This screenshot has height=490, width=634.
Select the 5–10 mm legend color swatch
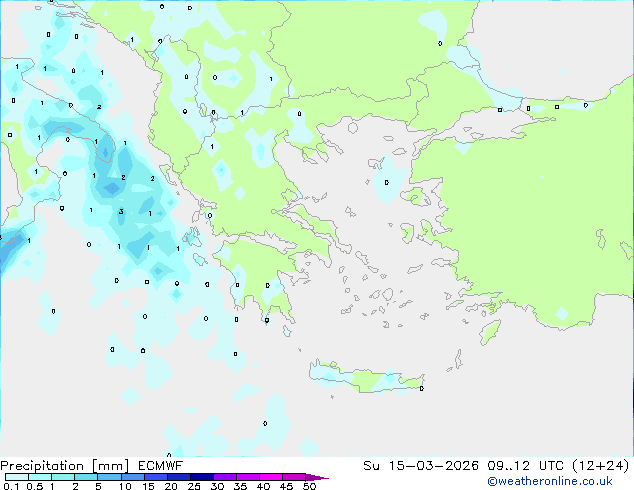coord(109,477)
